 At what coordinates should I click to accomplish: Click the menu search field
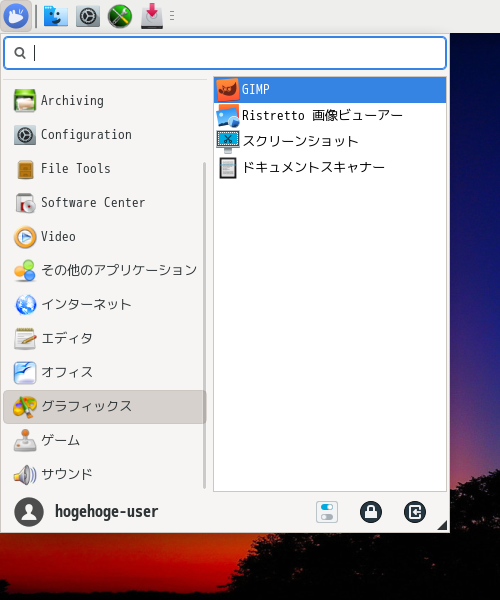pyautogui.click(x=225, y=53)
